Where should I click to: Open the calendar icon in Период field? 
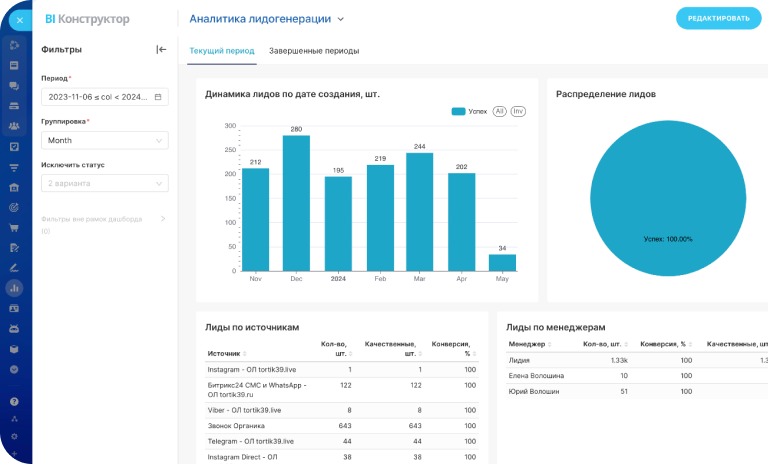coord(158,97)
